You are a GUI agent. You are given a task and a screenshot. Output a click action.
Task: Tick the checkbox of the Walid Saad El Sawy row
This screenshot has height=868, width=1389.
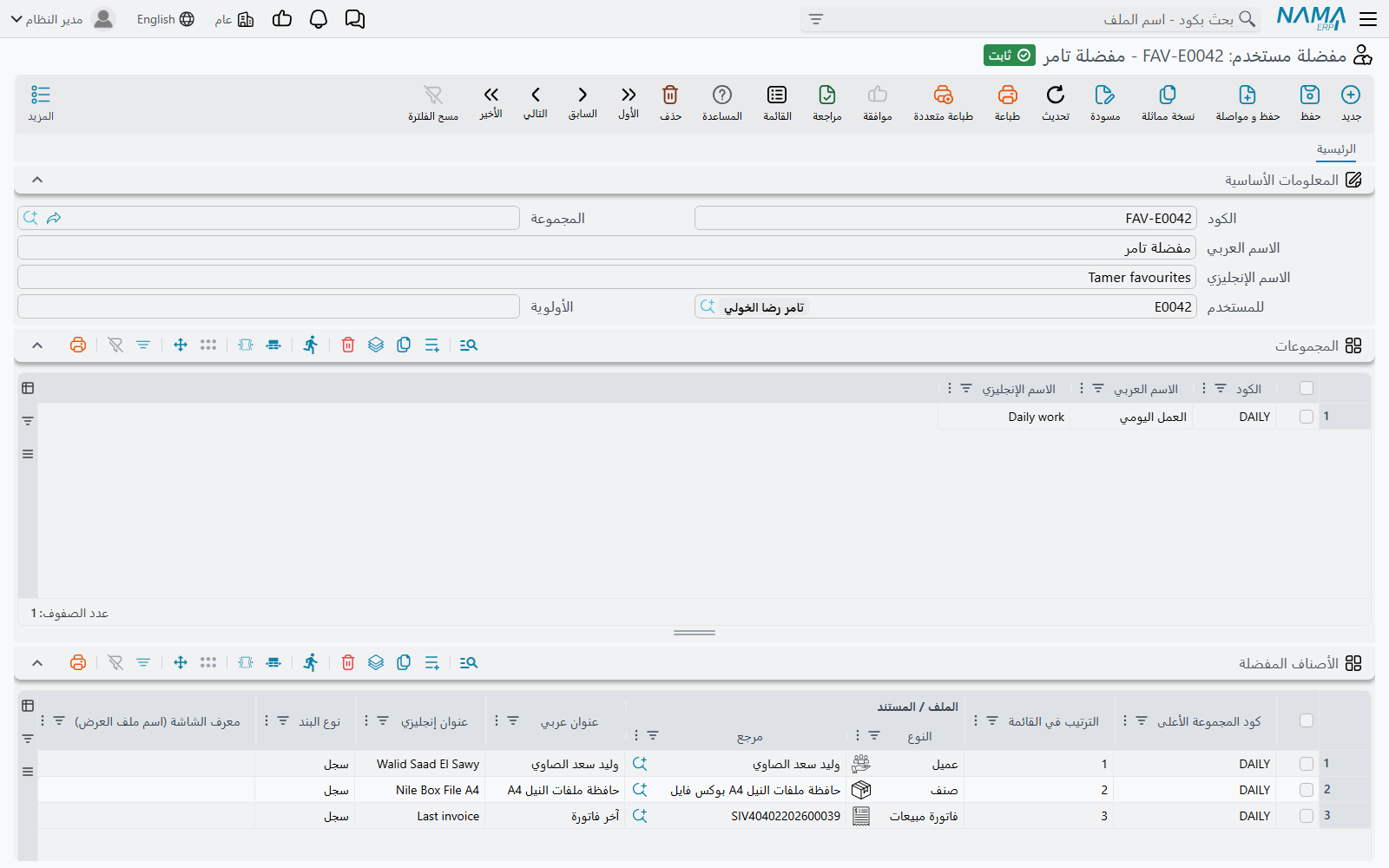pyautogui.click(x=1307, y=764)
